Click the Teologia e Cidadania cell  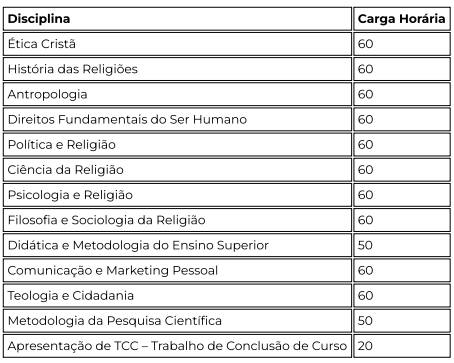[x=177, y=296]
